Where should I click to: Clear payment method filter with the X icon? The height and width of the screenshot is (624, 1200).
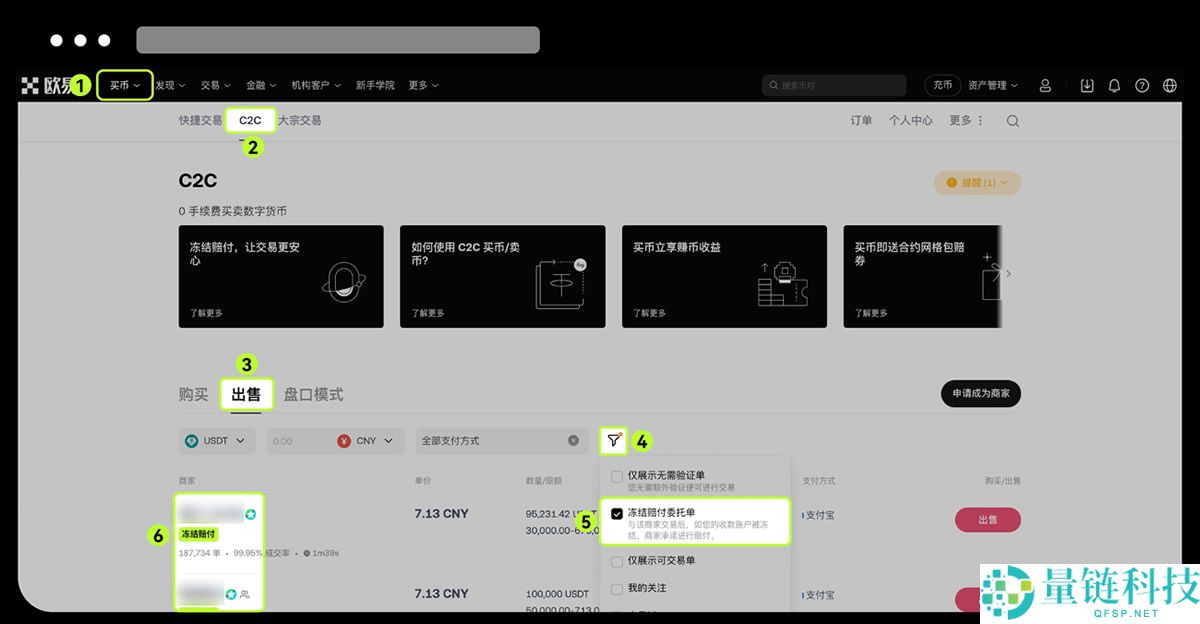click(x=573, y=440)
